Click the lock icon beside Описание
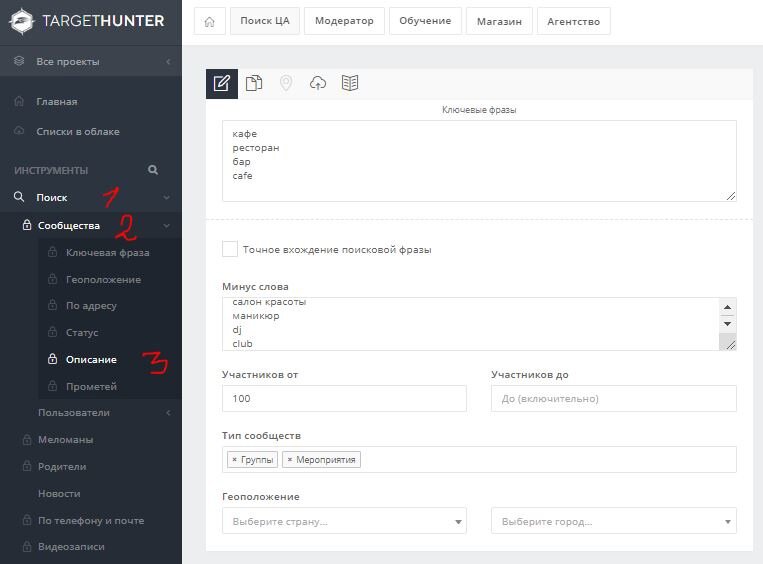The image size is (763, 564). click(x=52, y=359)
